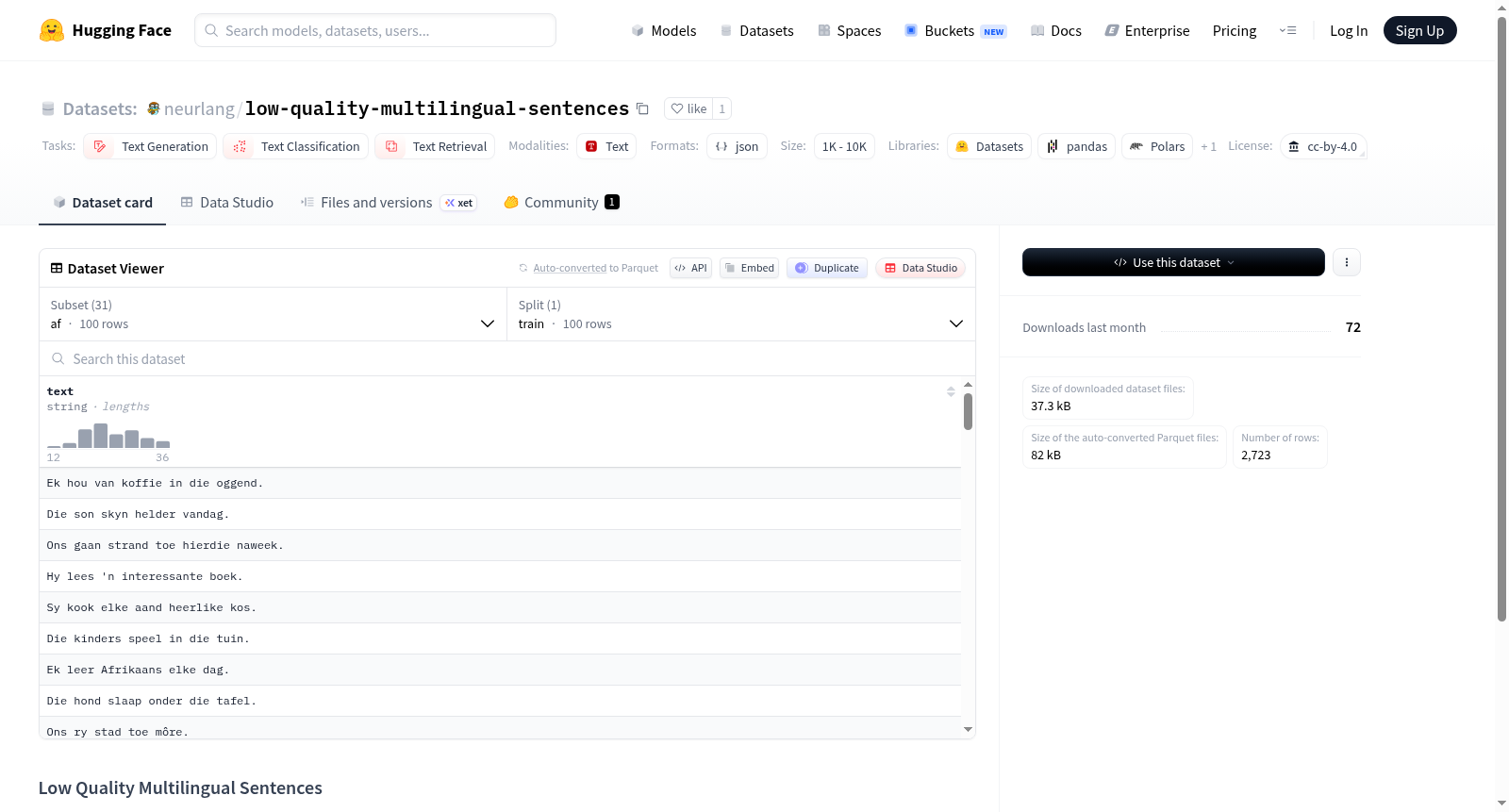
Task: Open the Data Studio tab
Action: coord(226,202)
